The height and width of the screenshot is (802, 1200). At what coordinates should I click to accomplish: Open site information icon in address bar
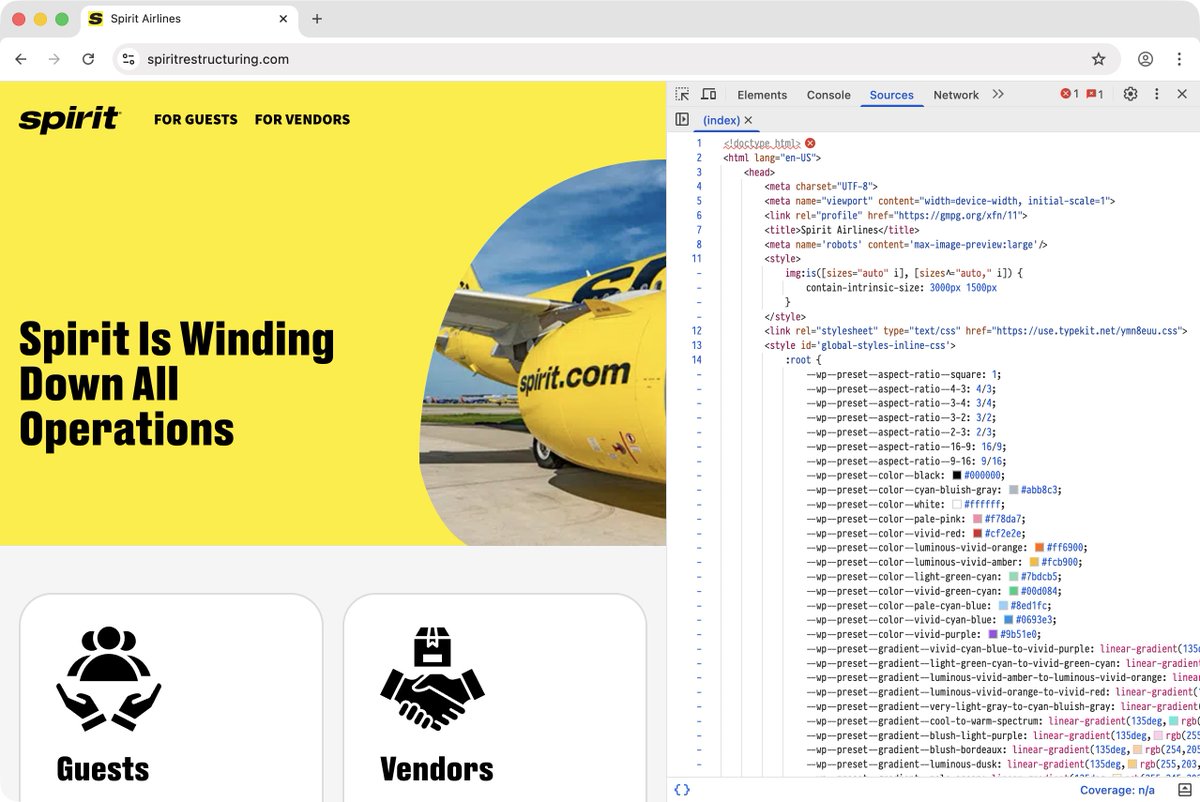[128, 59]
